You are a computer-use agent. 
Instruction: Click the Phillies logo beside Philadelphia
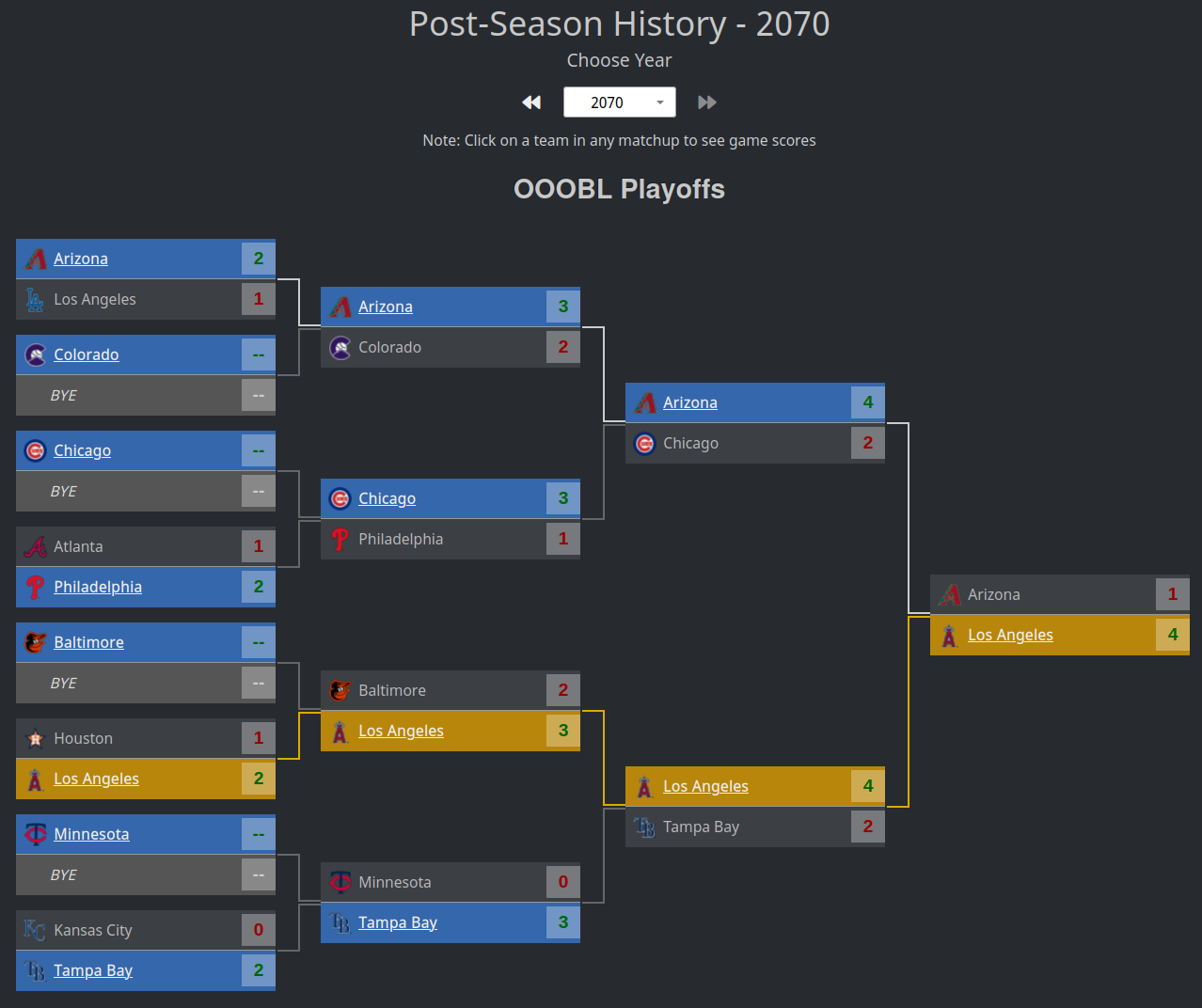tap(35, 587)
